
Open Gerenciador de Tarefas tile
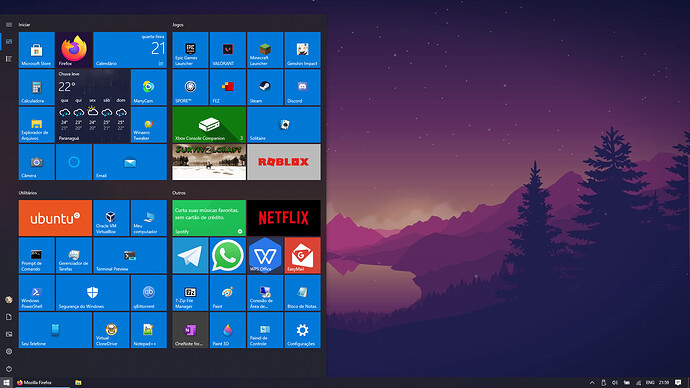click(x=74, y=255)
